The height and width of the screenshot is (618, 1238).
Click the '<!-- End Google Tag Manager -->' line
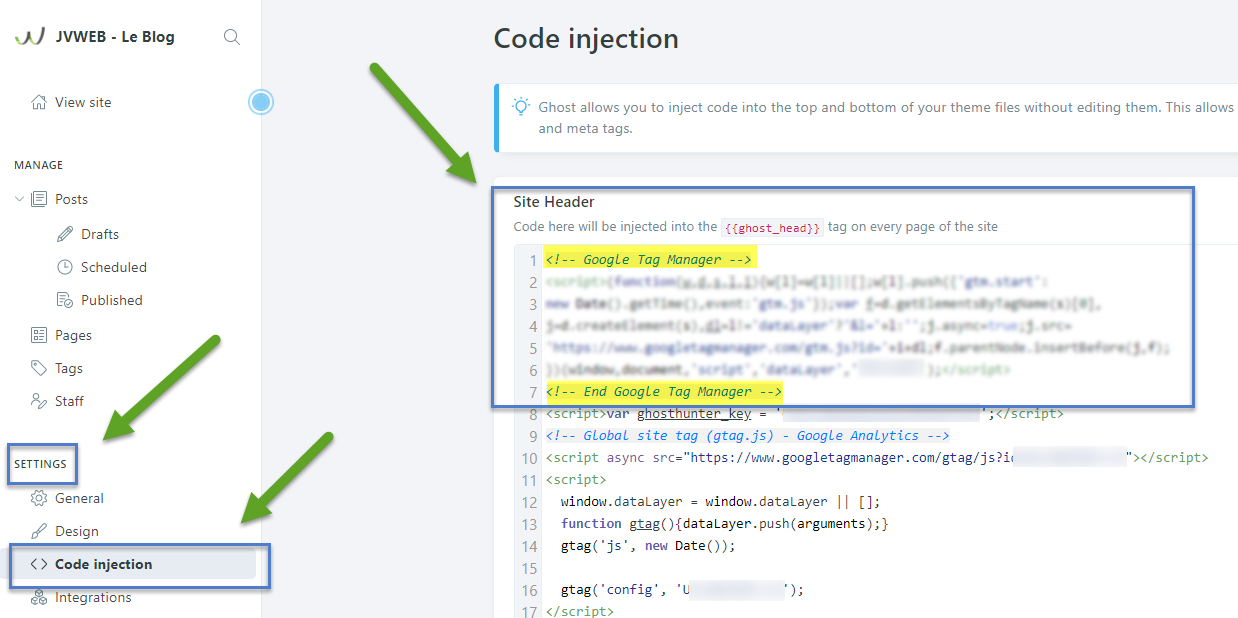click(664, 392)
